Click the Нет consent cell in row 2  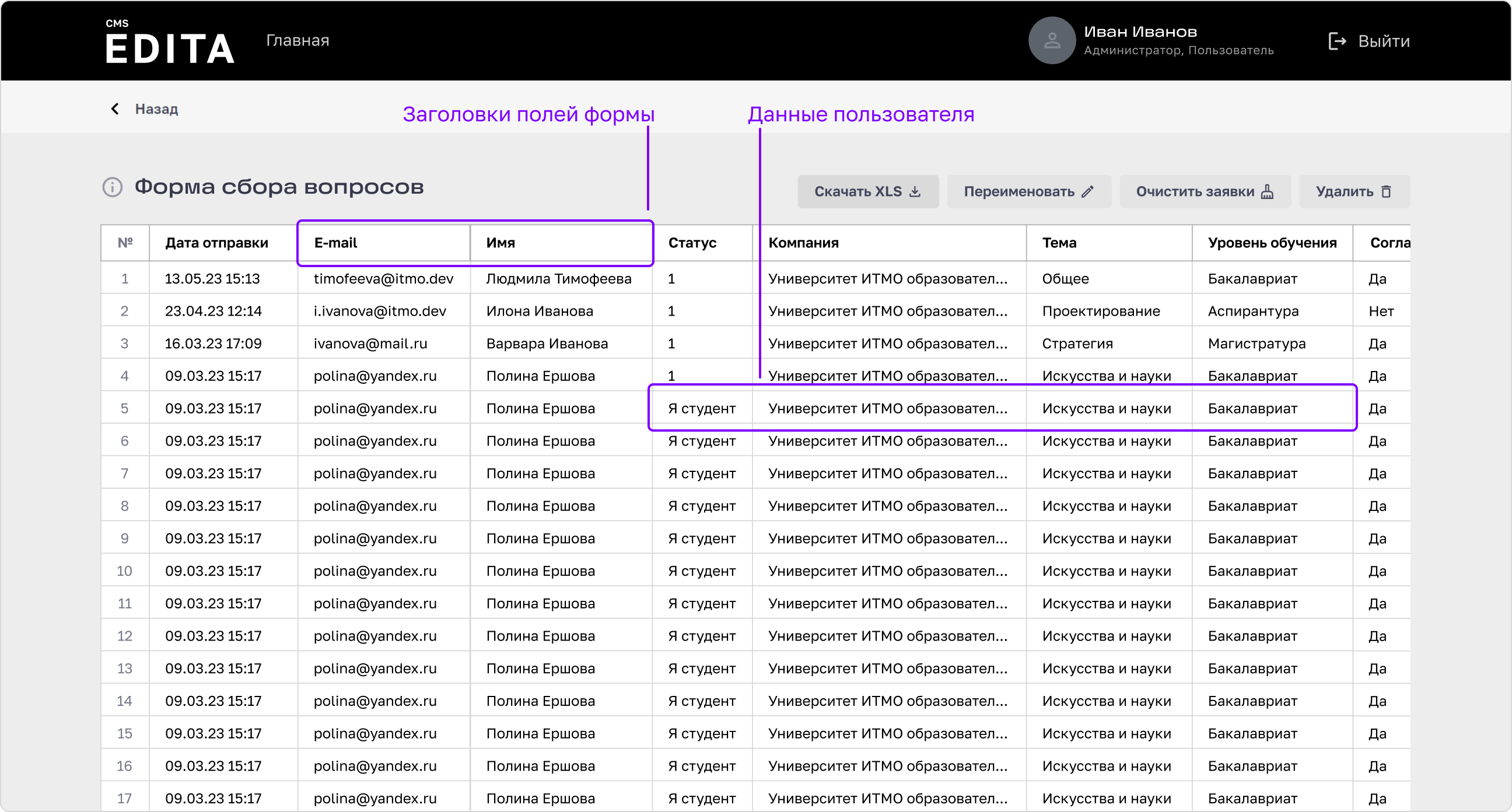click(1381, 311)
